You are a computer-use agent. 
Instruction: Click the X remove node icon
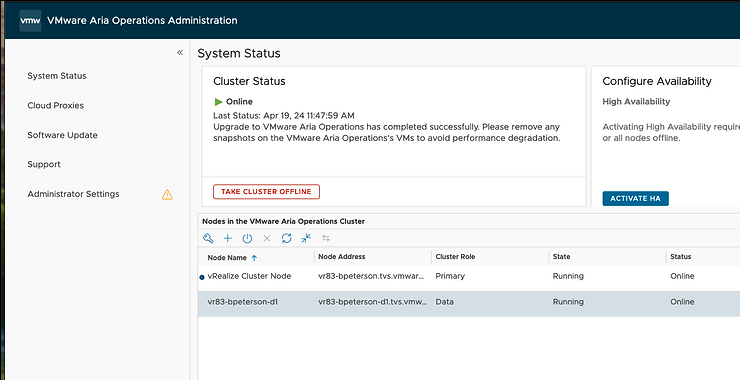point(267,238)
